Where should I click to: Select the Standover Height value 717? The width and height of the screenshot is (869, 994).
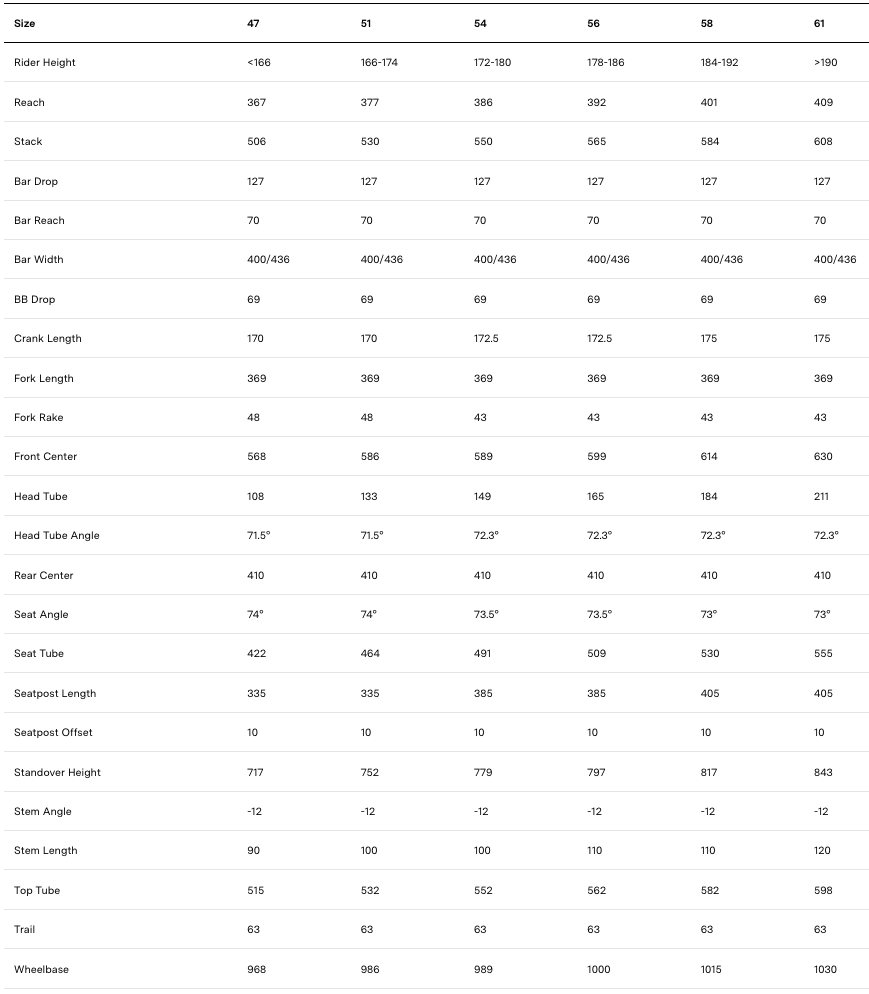(x=256, y=773)
